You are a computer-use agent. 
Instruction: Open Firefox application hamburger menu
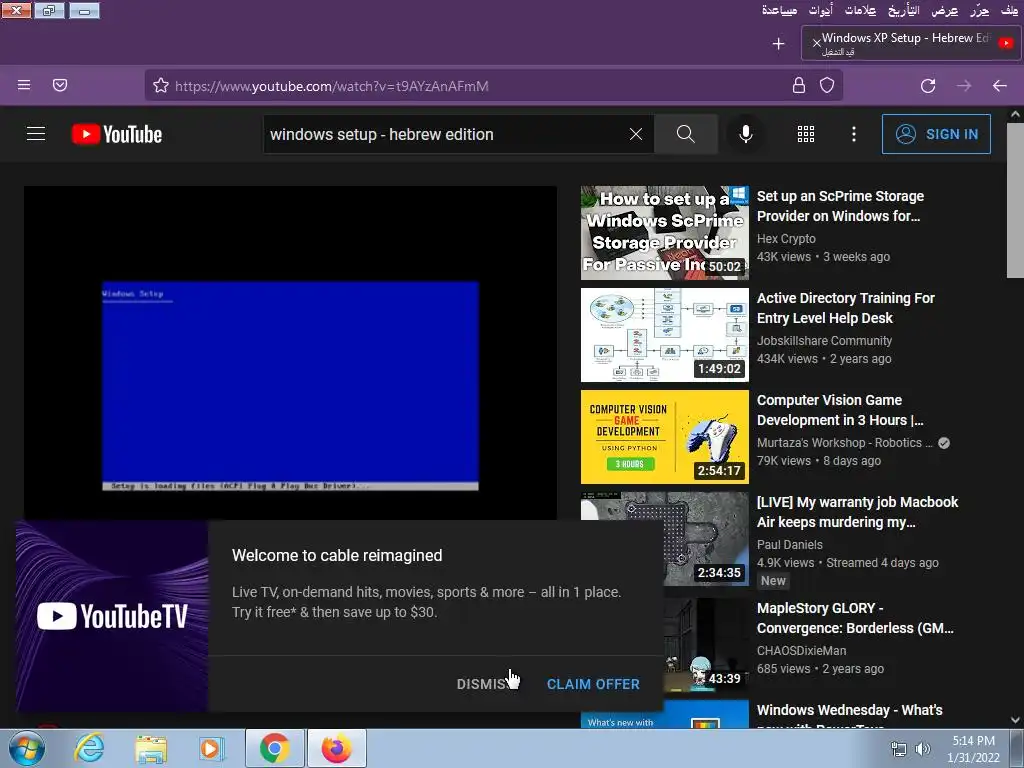[x=24, y=85]
